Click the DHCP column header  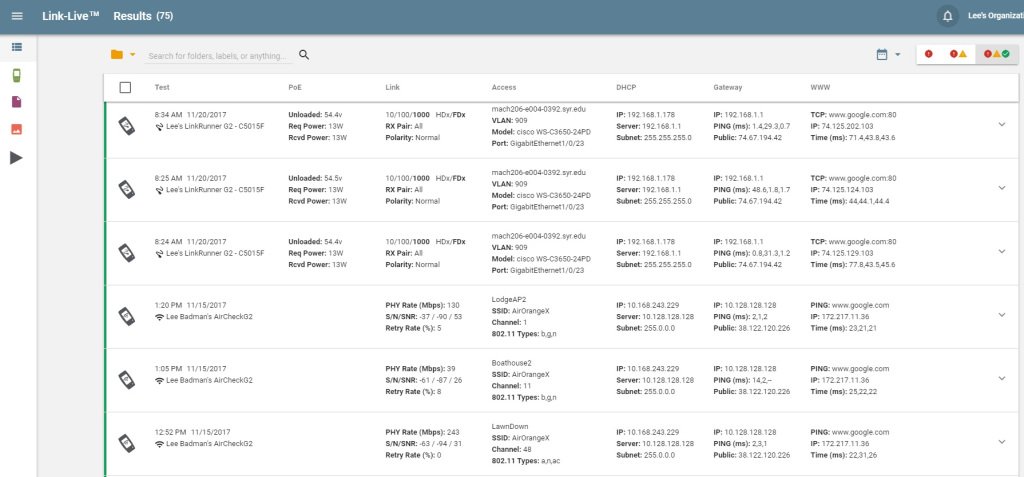pos(626,88)
